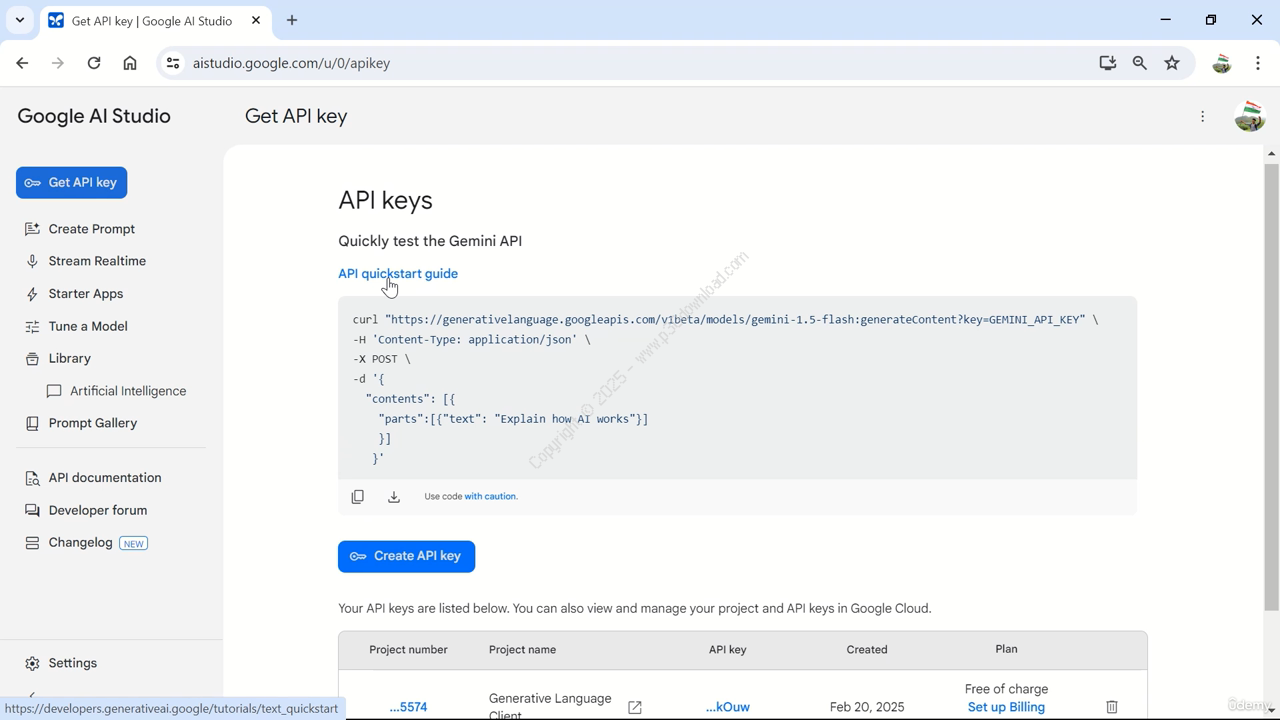This screenshot has width=1280, height=720.
Task: Click the 'with caution' link
Action: coord(490,496)
